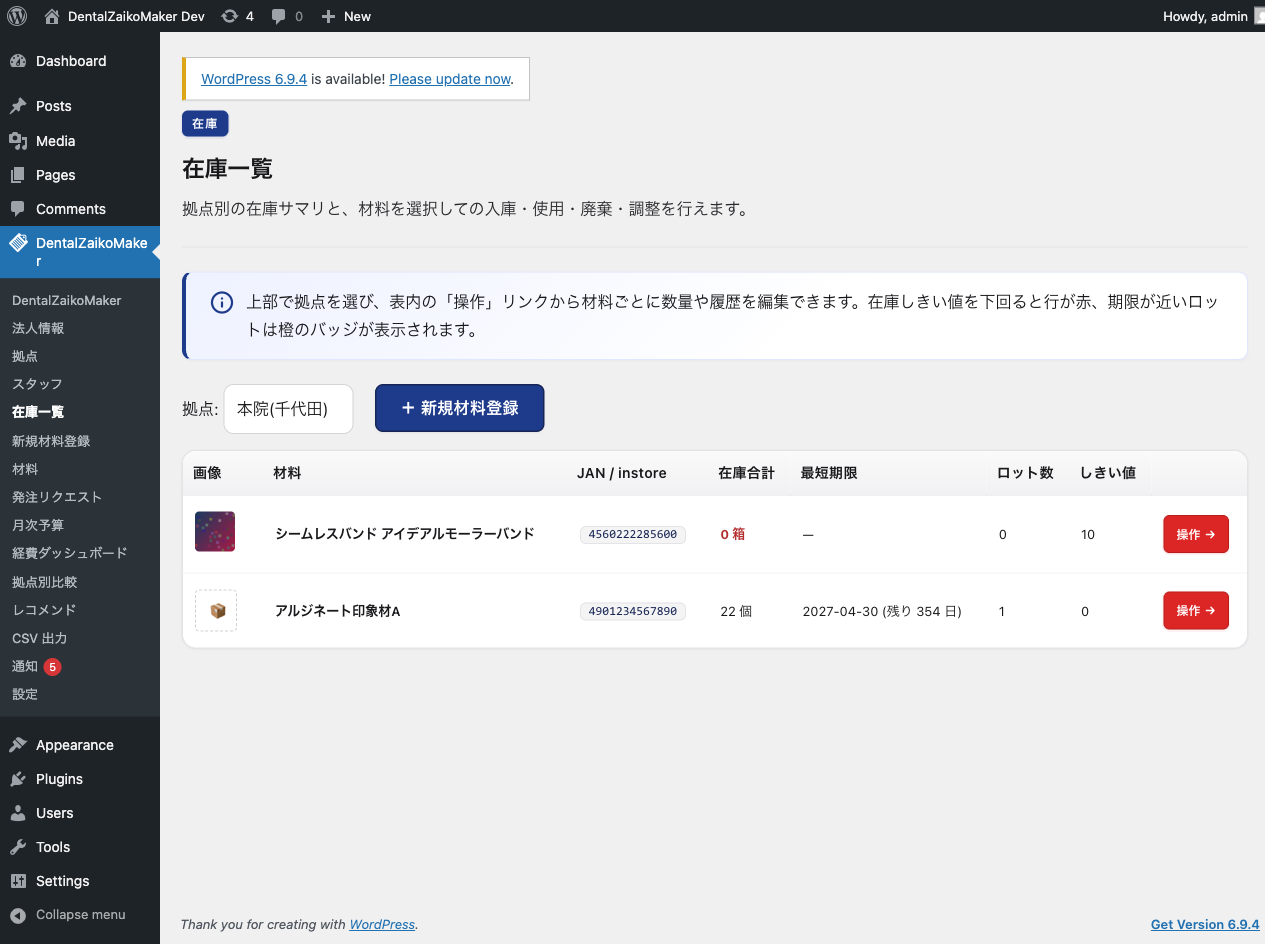Open the DentalZaikoMaker first submenu item
Viewport: 1265px width, 944px height.
pyautogui.click(x=66, y=300)
